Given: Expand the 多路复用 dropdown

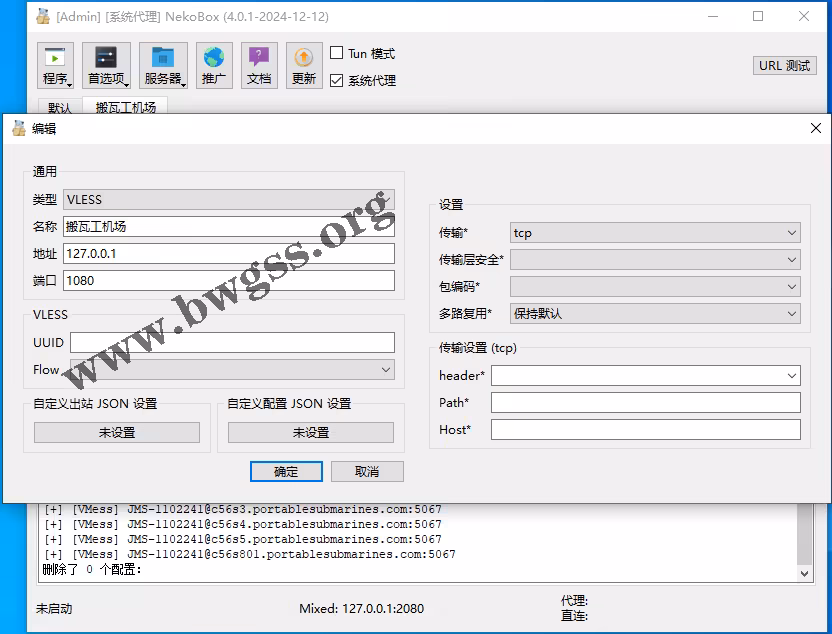Looking at the screenshot, I should 655,313.
